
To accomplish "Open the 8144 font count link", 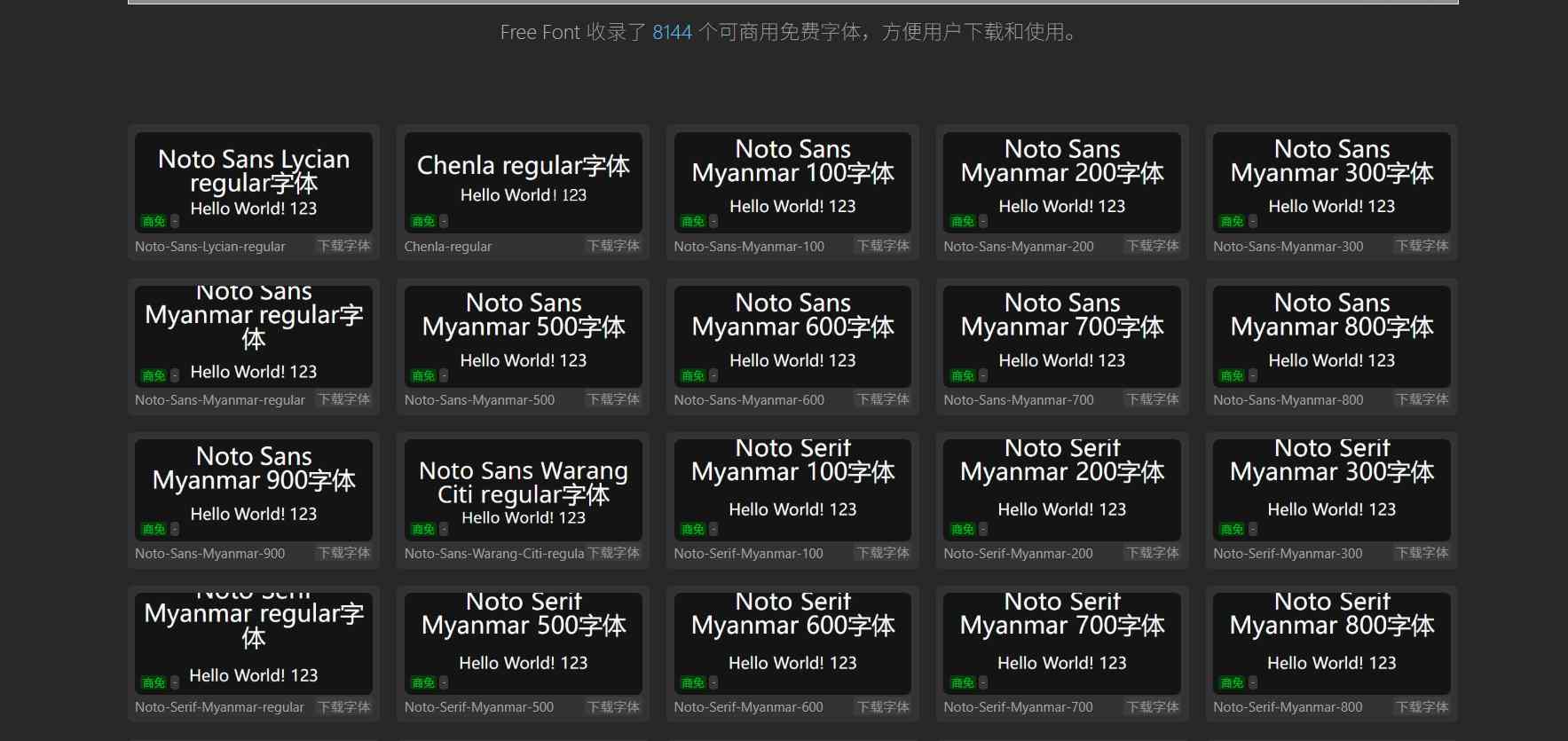I will click(x=672, y=33).
